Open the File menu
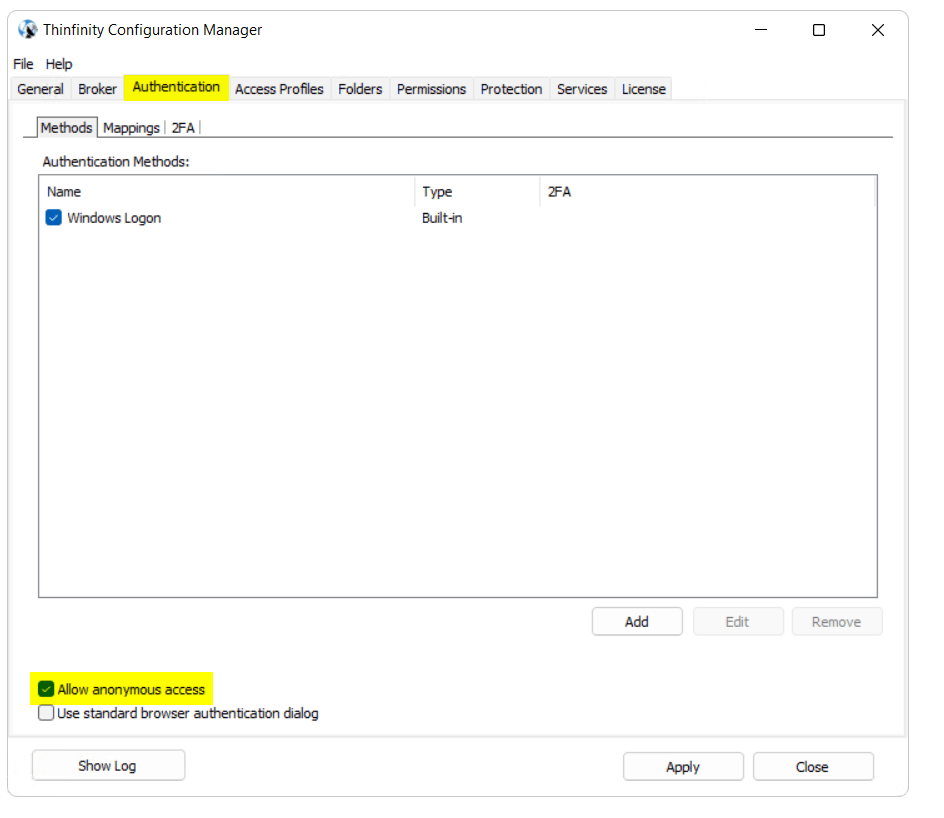 23,64
